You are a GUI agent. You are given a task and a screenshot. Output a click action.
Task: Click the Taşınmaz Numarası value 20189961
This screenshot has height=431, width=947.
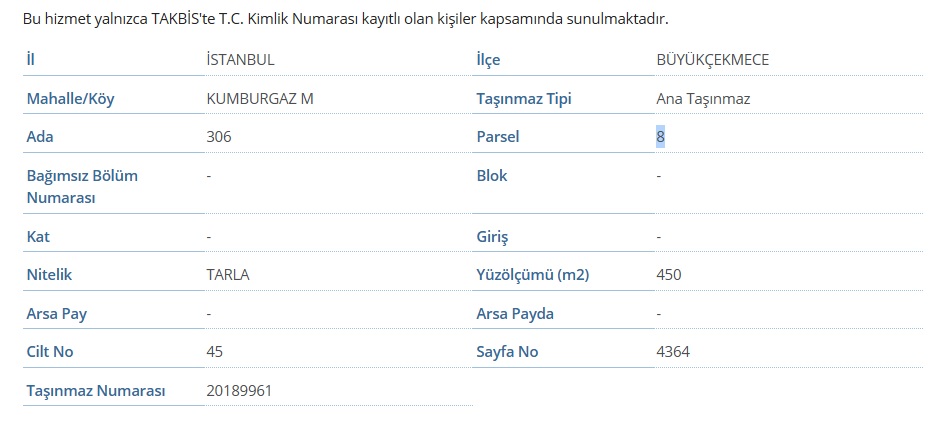pyautogui.click(x=239, y=391)
